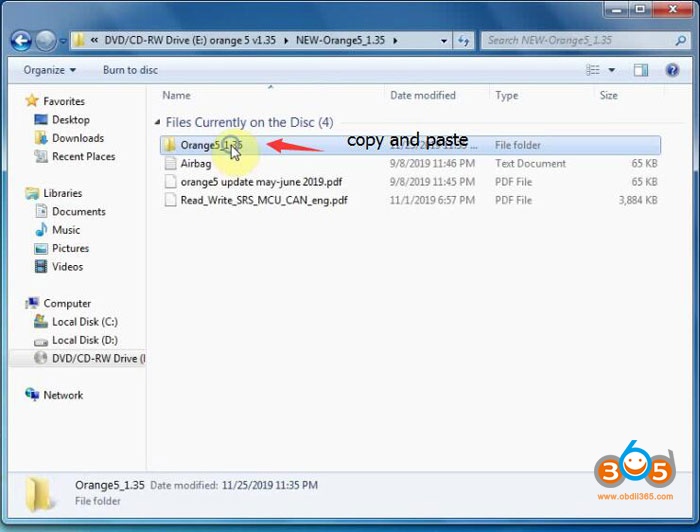Screen dimensions: 700x532
Task: Open the Organize menu
Action: coord(50,70)
